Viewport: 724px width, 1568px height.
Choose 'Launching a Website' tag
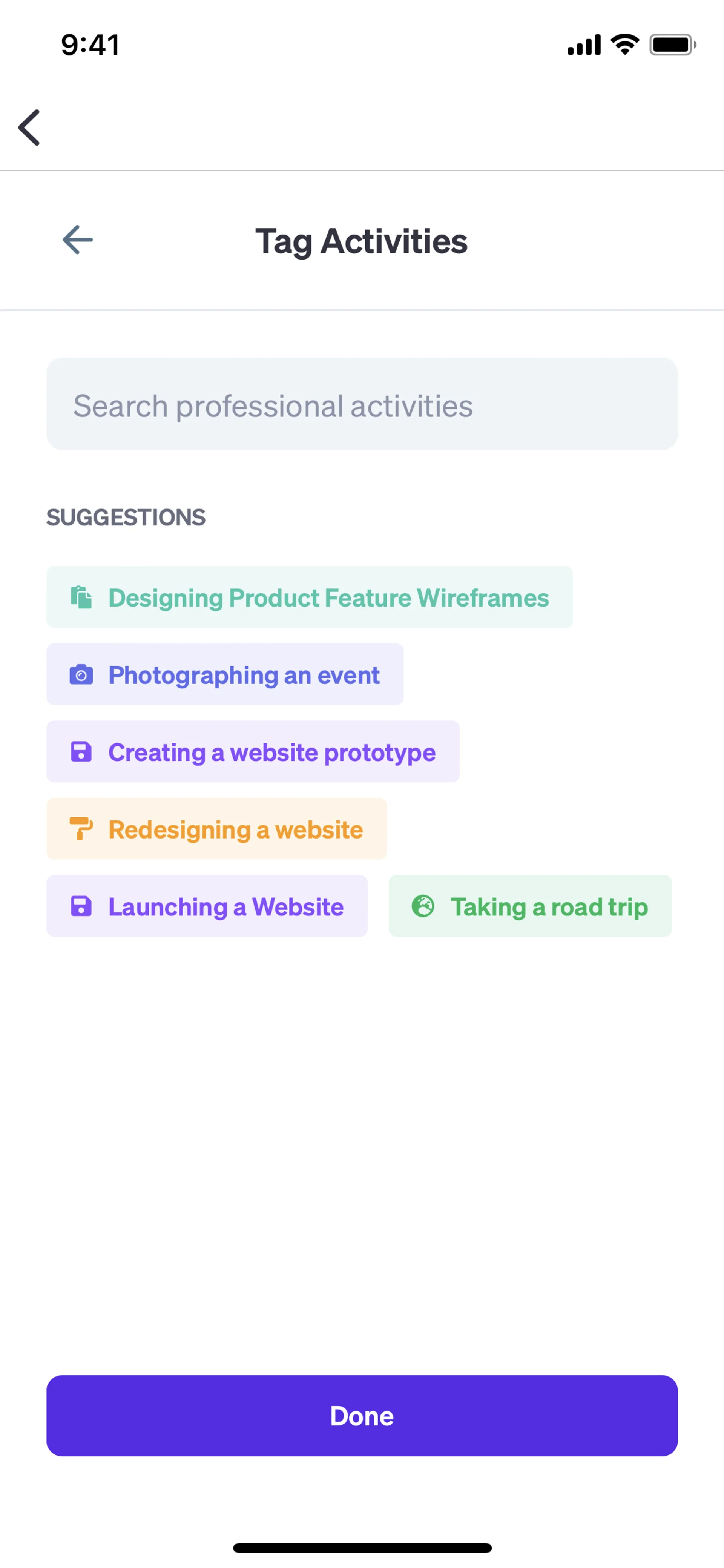tap(226, 906)
